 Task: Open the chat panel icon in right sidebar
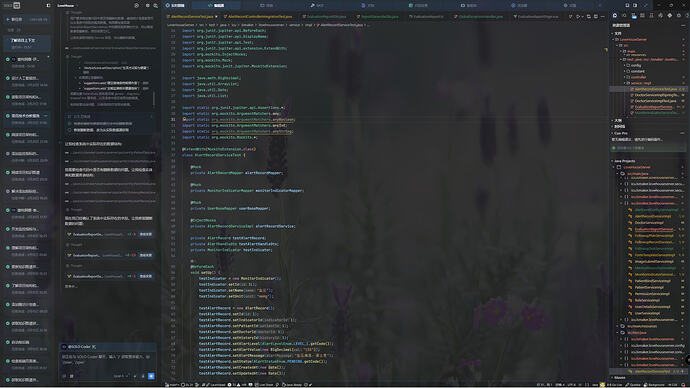(615, 15)
